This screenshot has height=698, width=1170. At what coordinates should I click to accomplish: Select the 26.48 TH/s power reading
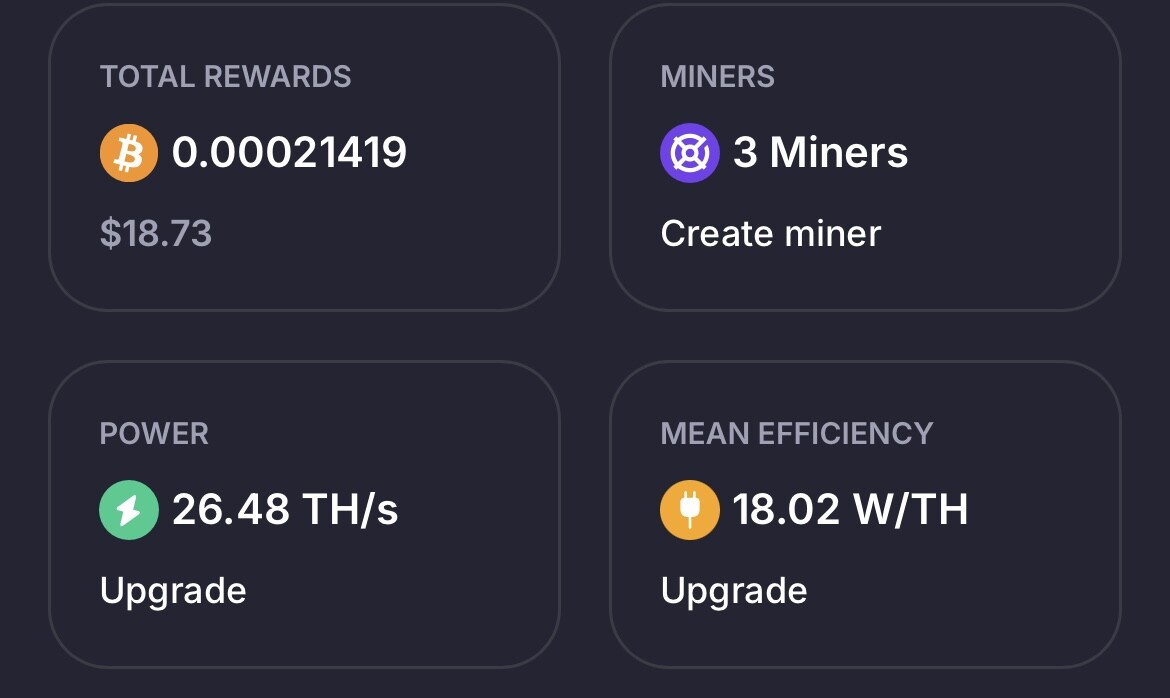285,509
